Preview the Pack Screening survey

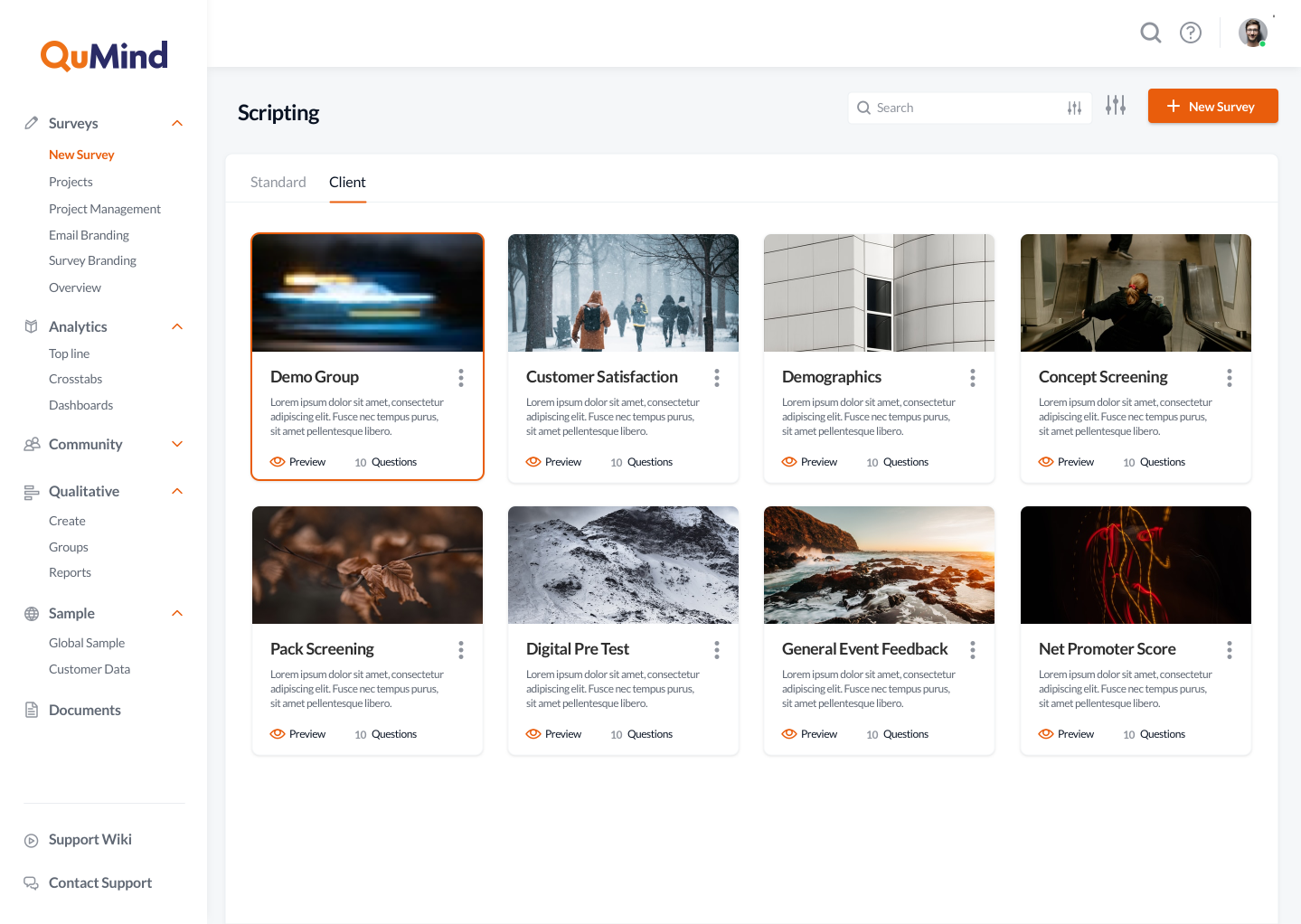point(297,734)
